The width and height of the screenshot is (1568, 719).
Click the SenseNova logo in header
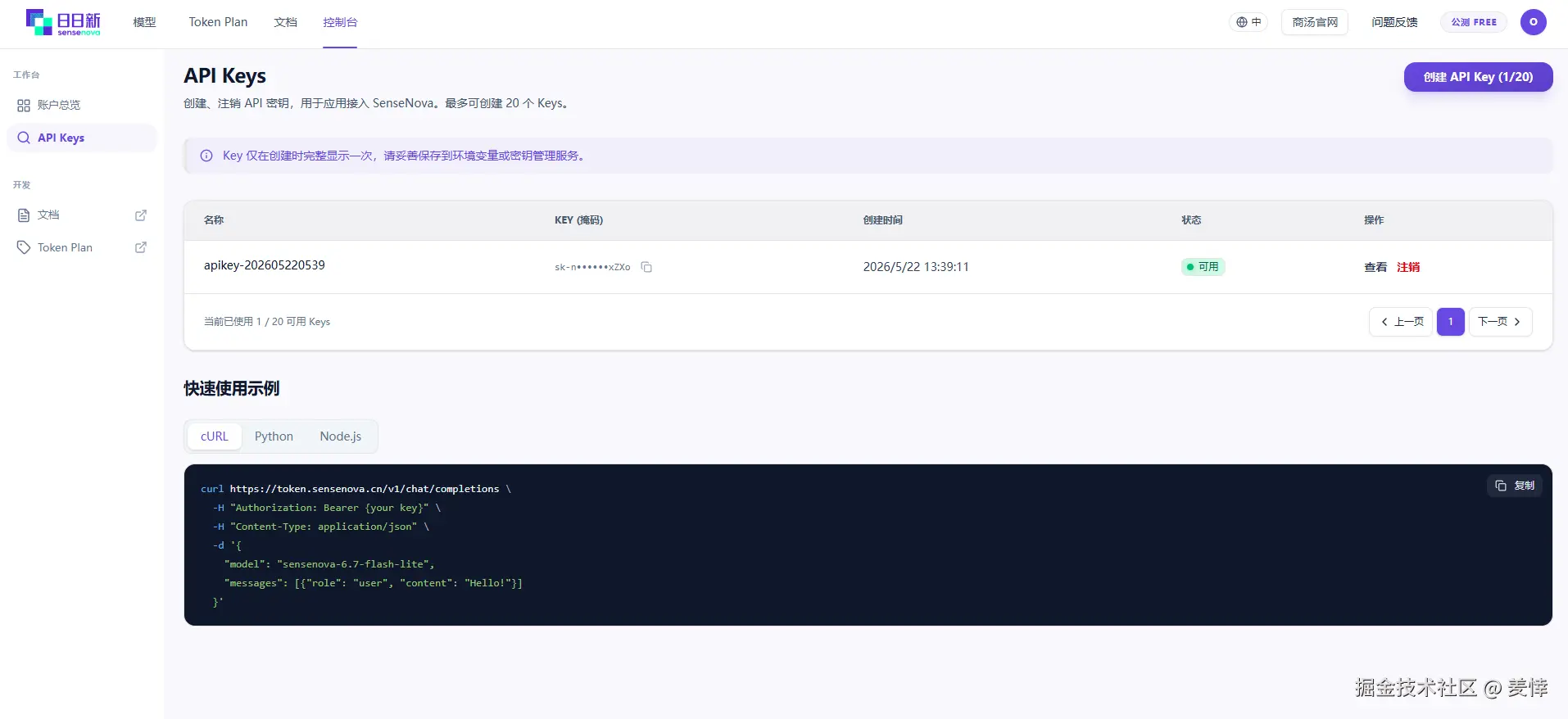point(63,22)
